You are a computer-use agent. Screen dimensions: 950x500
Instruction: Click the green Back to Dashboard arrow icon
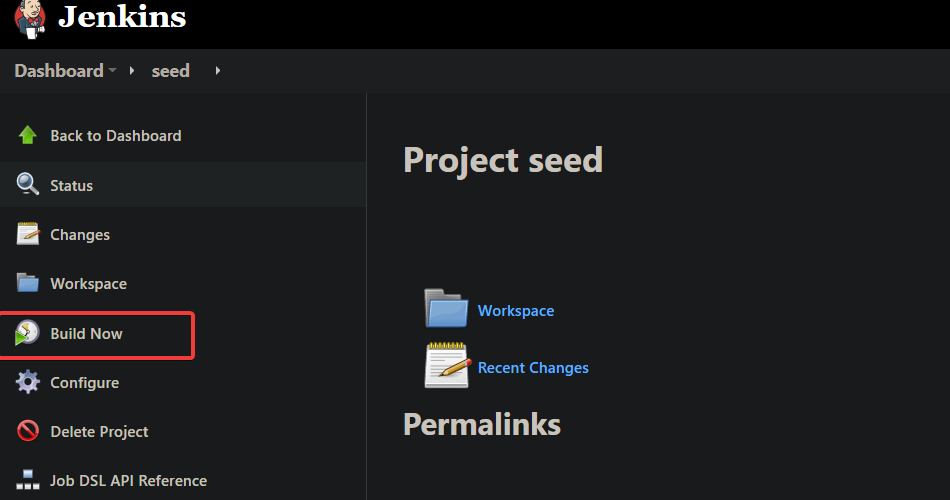point(27,135)
